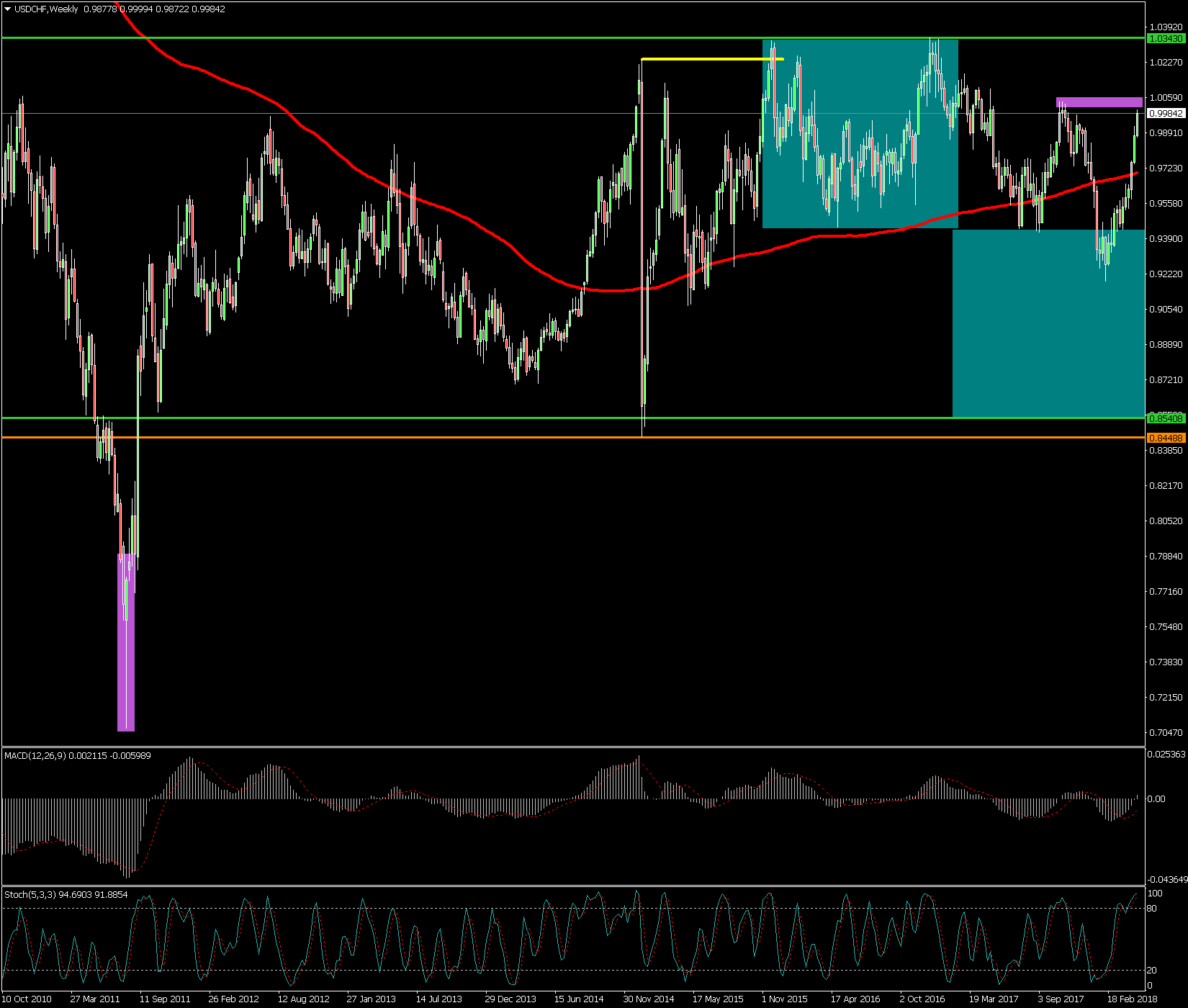Select the green 0.85408 price label
Screen dimensions: 1188x1008
[1165, 418]
